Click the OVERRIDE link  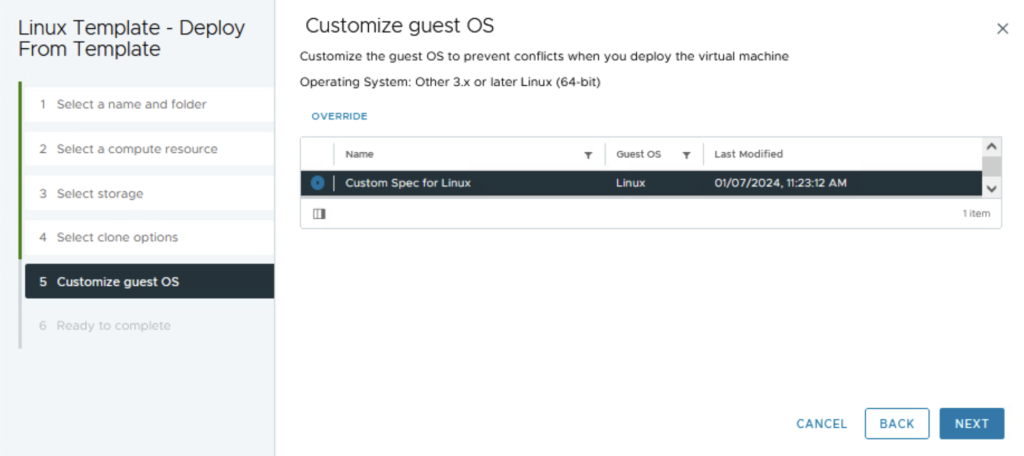[x=339, y=116]
